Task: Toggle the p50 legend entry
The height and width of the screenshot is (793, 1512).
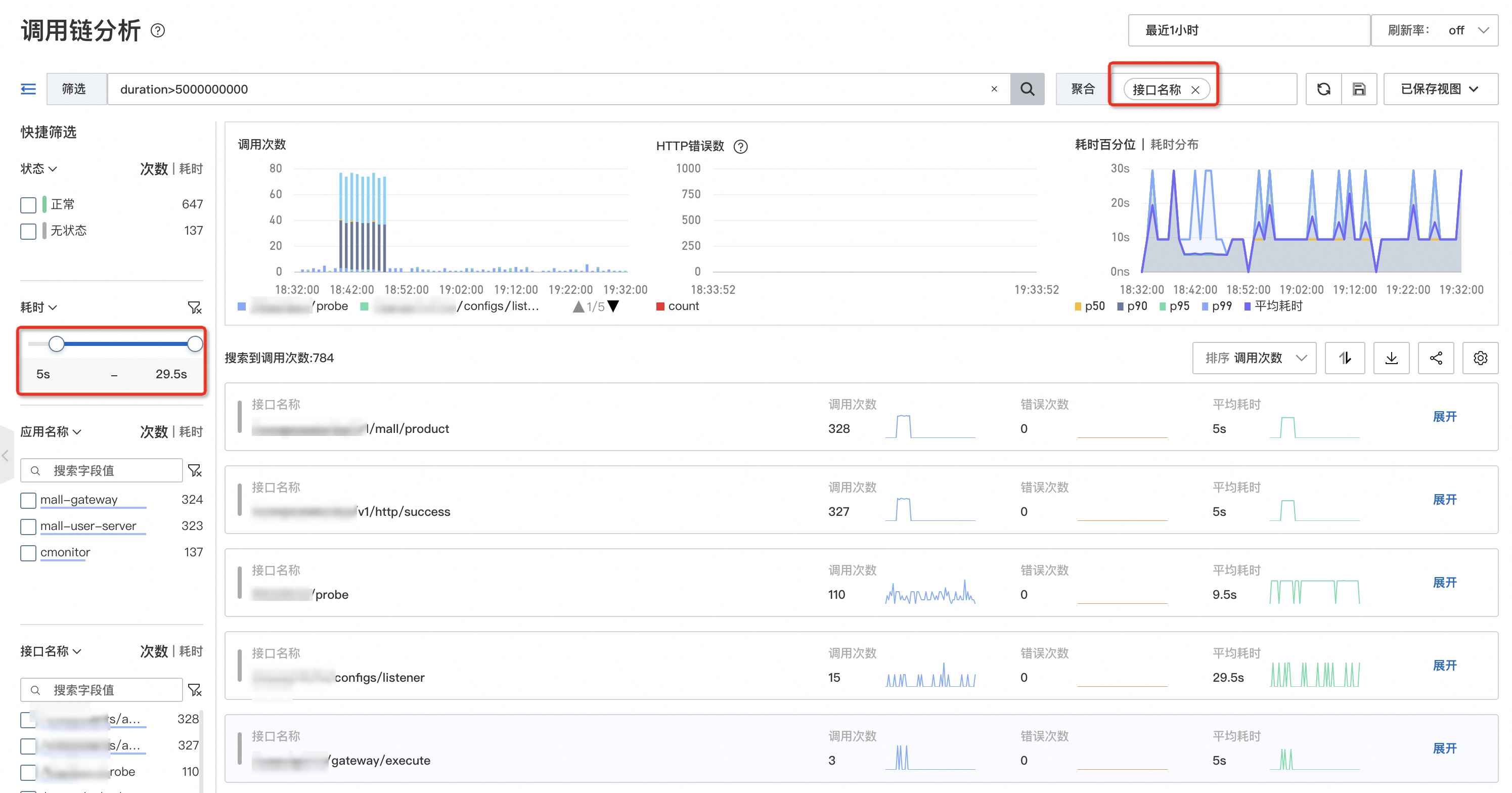Action: [1089, 306]
